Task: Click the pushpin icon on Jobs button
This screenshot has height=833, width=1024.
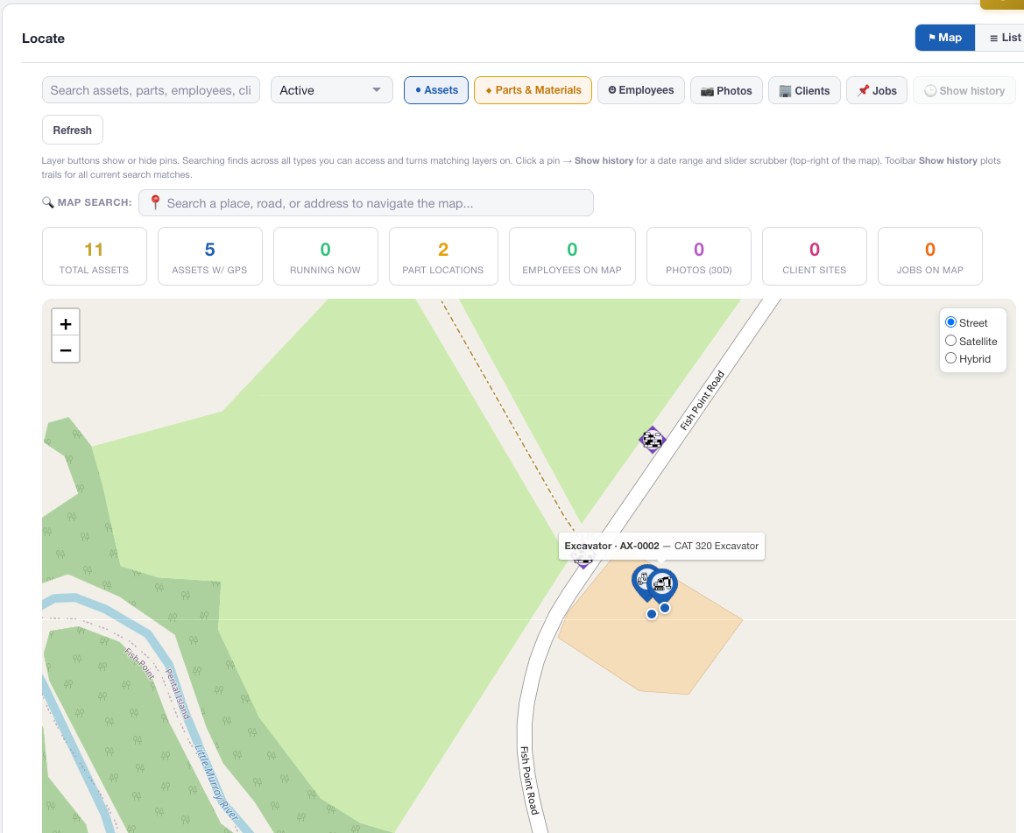Action: [x=863, y=90]
